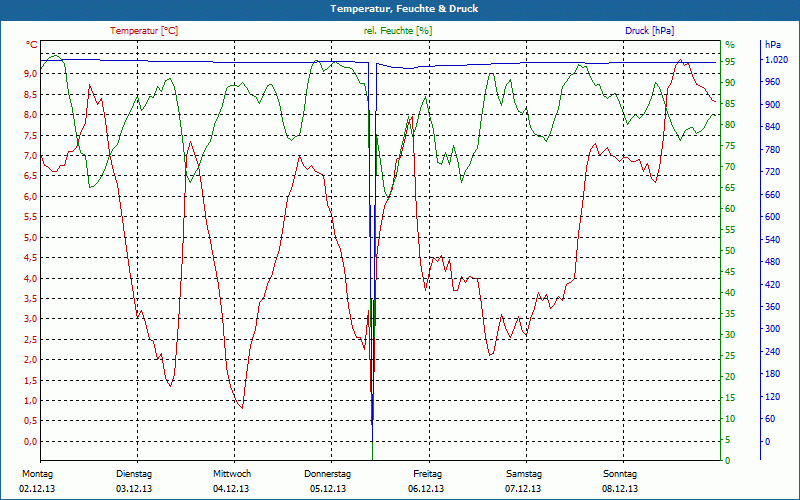The height and width of the screenshot is (500, 800).
Task: Select the date '04.12.13'
Action: [231, 489]
